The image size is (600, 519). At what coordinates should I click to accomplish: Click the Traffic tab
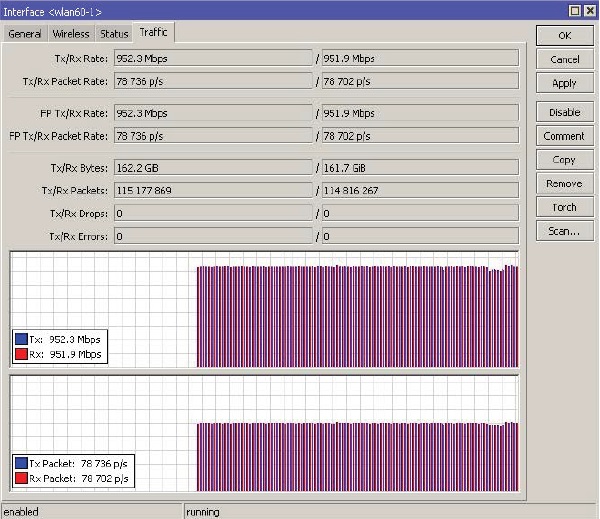pos(154,33)
